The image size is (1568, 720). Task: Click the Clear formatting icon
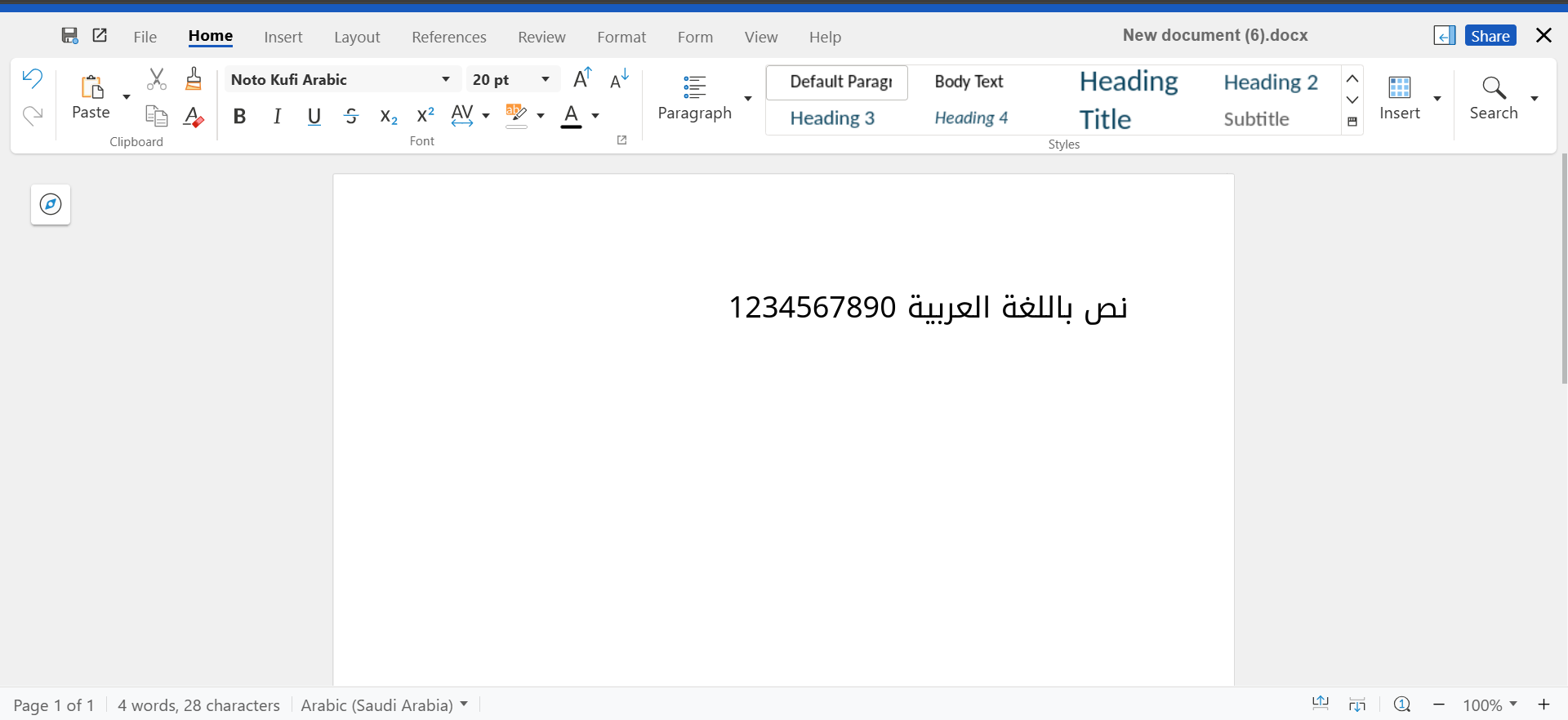click(x=194, y=117)
